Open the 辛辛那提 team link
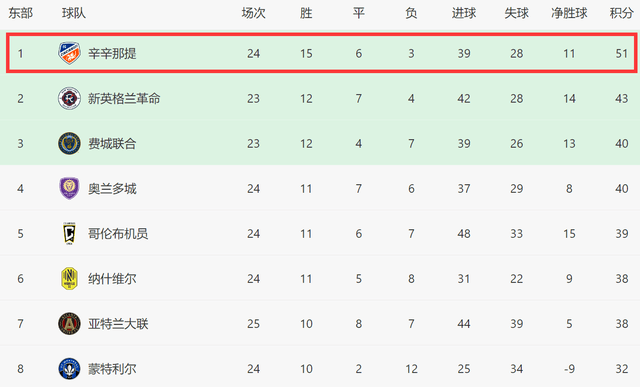Viewport: 640px width, 387px height. [x=112, y=53]
